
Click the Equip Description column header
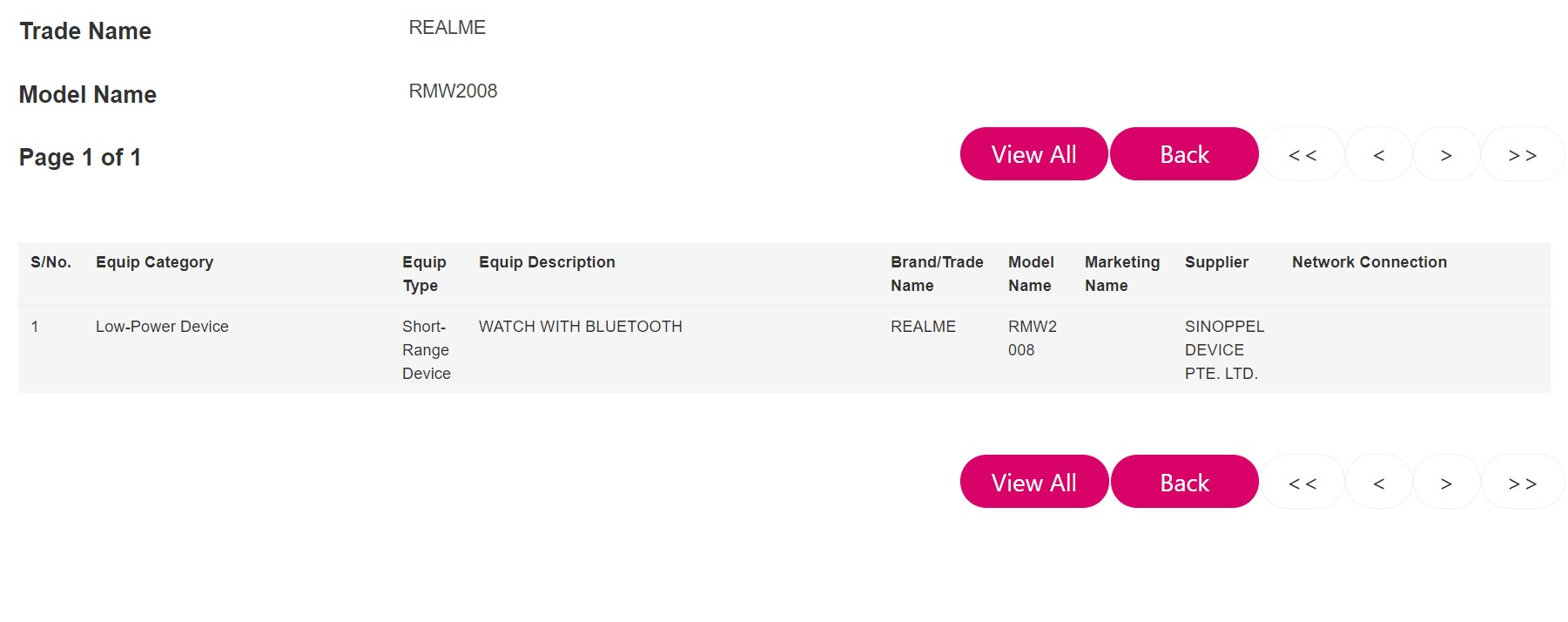(547, 262)
